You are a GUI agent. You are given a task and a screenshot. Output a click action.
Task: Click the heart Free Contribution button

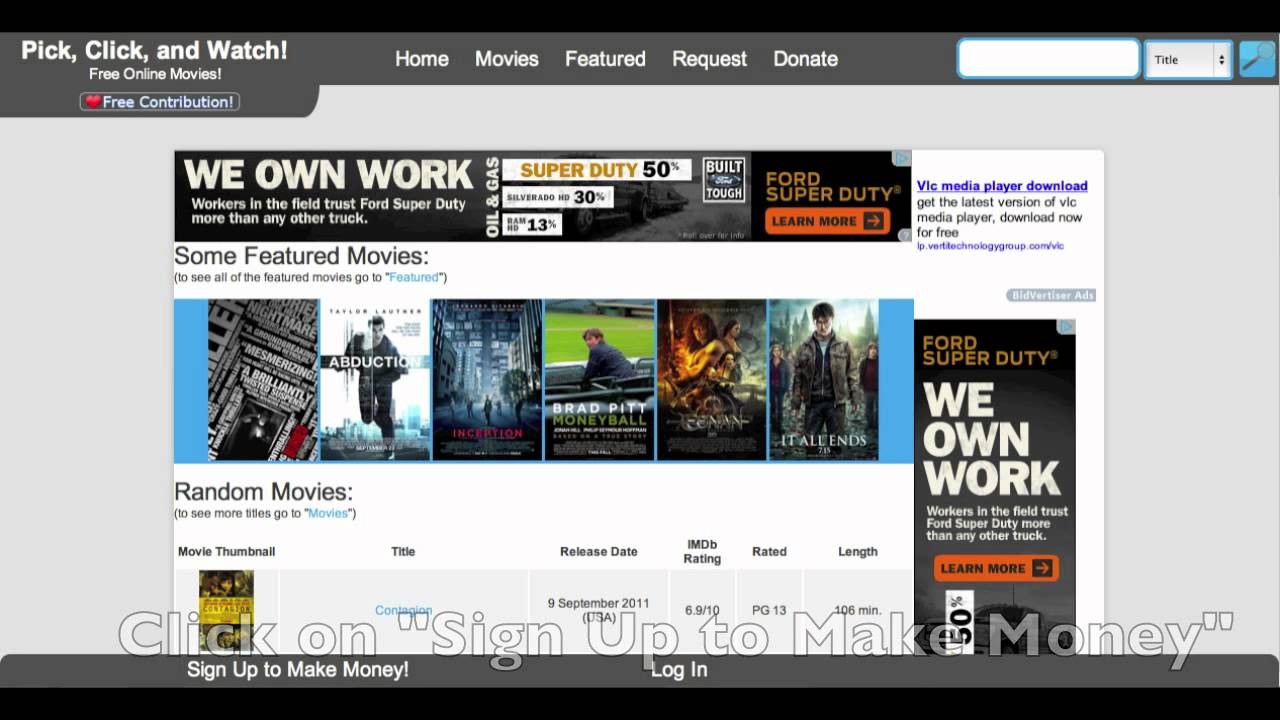coord(160,102)
